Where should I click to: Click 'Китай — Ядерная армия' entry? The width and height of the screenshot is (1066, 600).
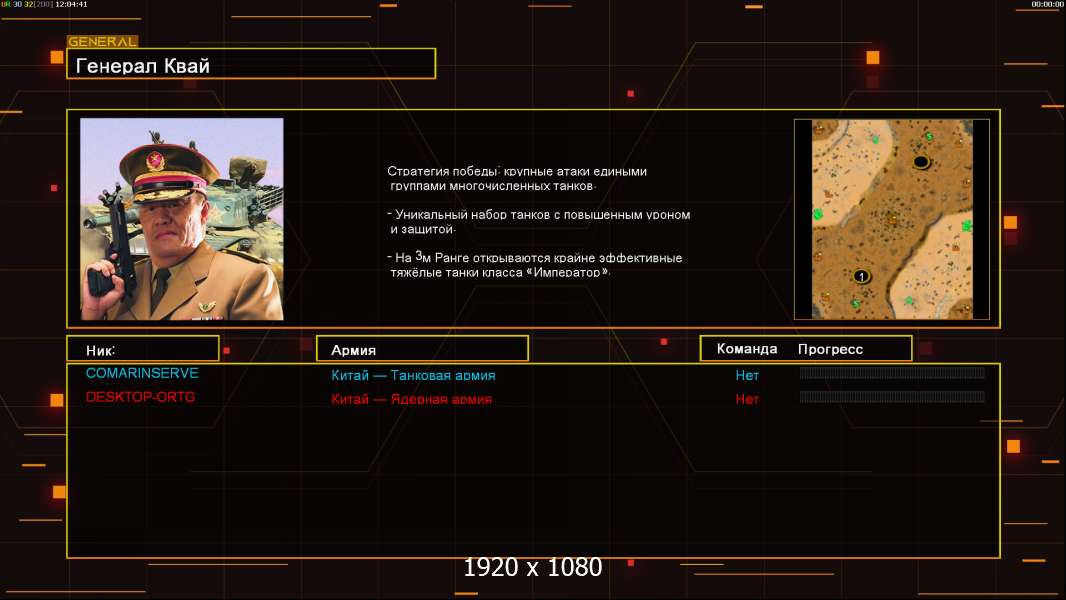(x=411, y=399)
